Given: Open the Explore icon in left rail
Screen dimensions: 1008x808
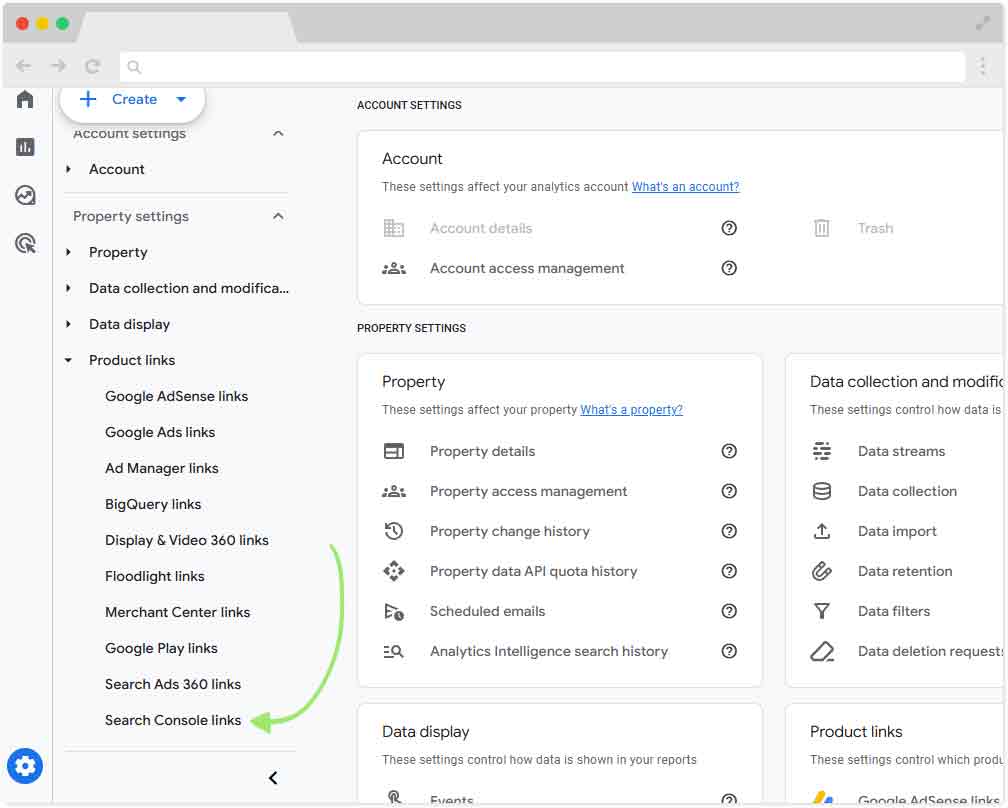Looking at the screenshot, I should pos(25,195).
